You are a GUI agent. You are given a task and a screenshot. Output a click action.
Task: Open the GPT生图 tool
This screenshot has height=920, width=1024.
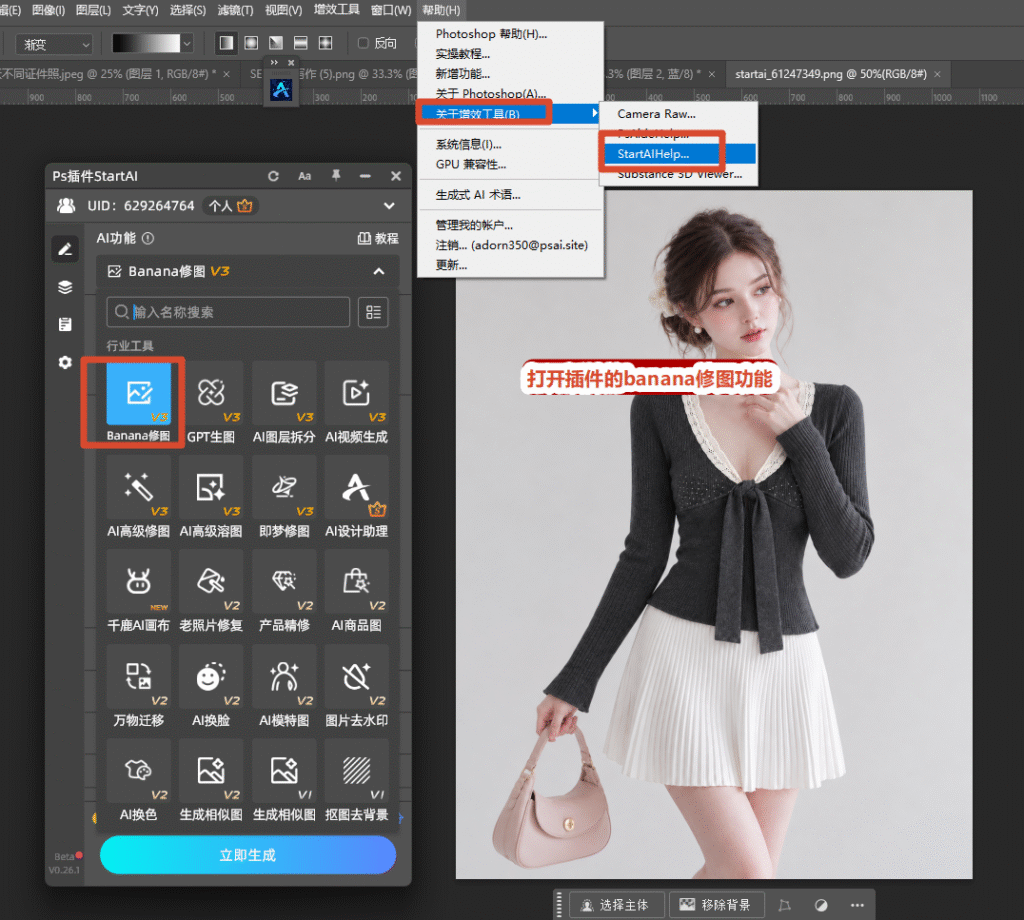coord(211,394)
